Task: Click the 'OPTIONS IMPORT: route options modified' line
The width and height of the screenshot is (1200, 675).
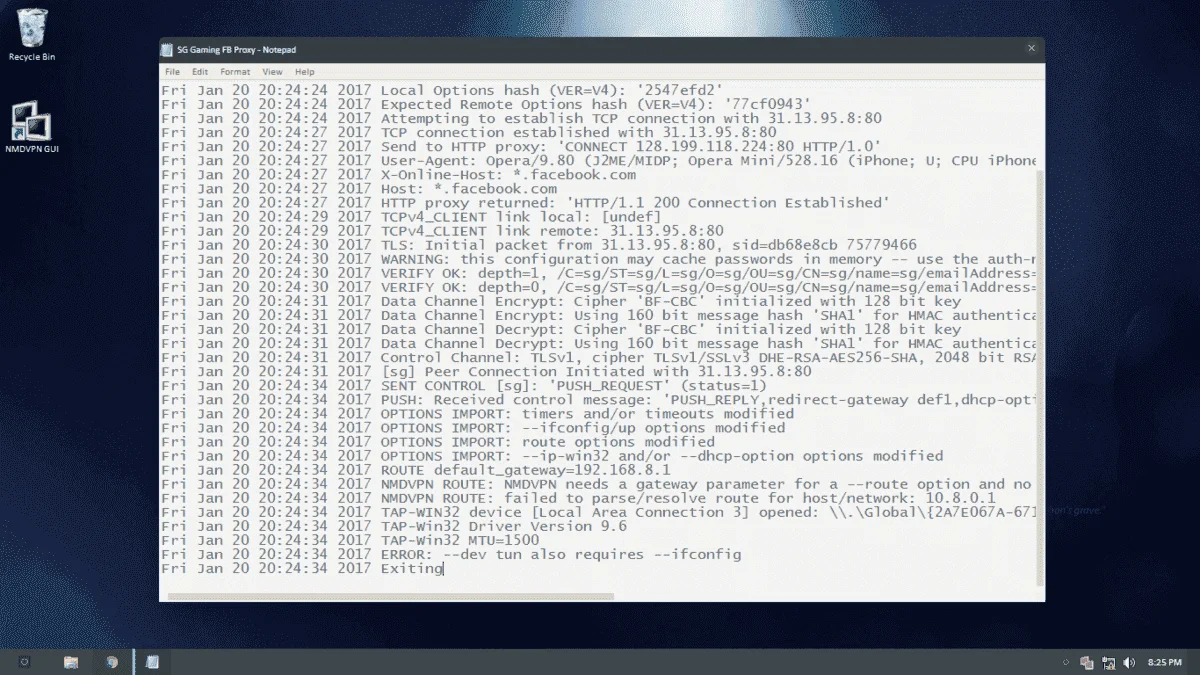Action: [438, 441]
